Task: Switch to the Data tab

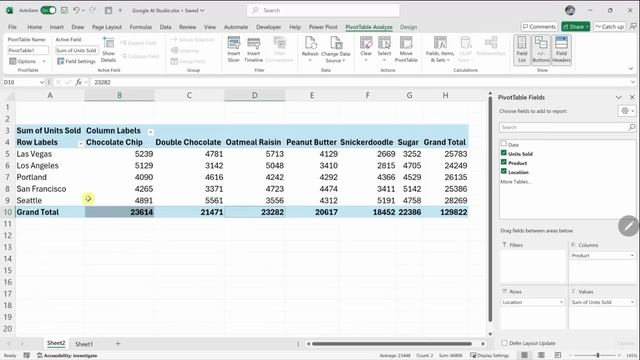Action: pyautogui.click(x=165, y=27)
